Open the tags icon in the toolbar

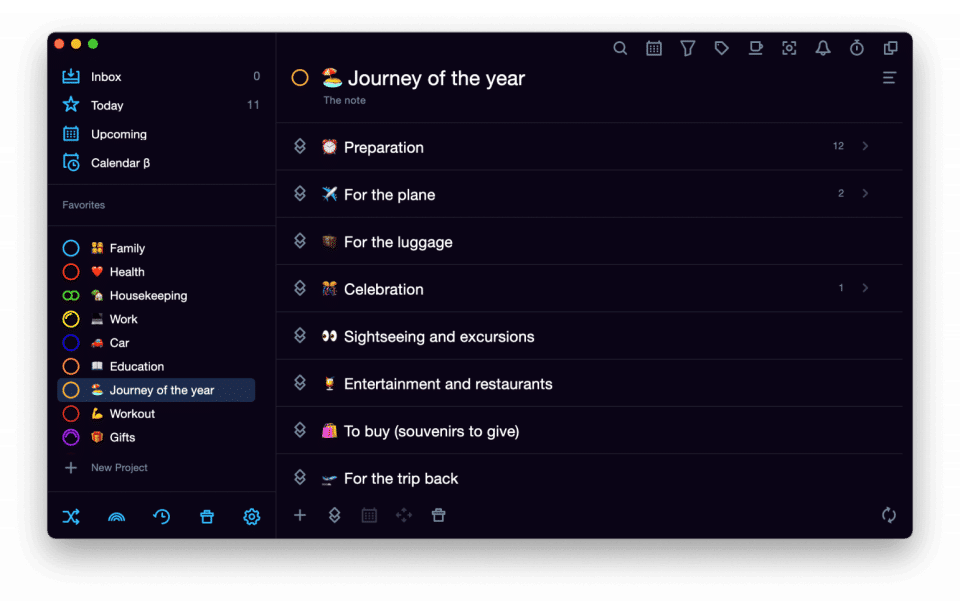tap(721, 48)
